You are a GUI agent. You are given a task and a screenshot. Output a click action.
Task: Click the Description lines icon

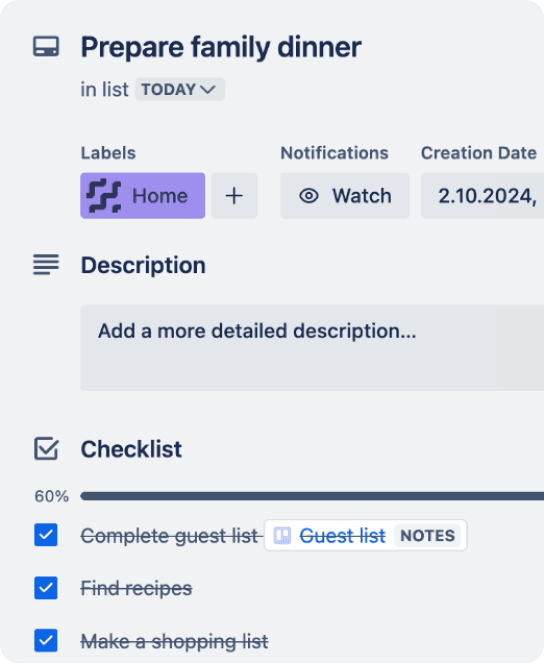46,265
